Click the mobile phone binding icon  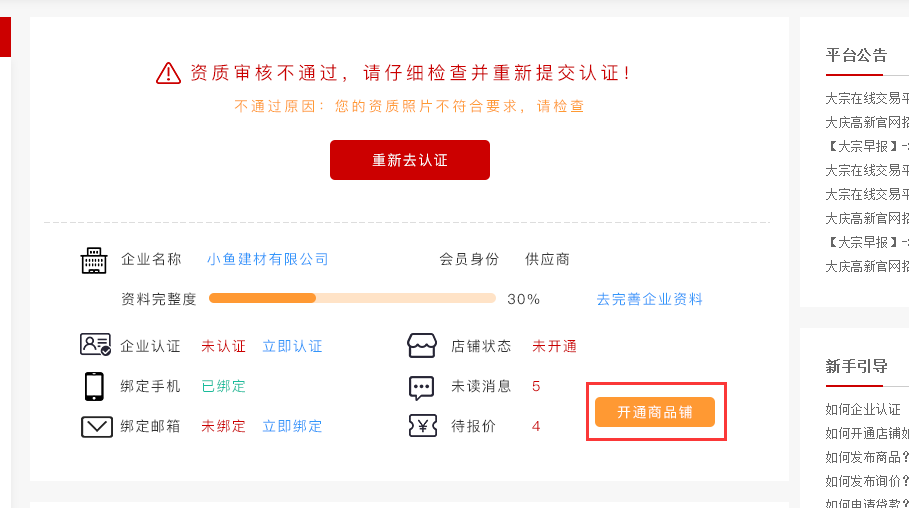94,386
